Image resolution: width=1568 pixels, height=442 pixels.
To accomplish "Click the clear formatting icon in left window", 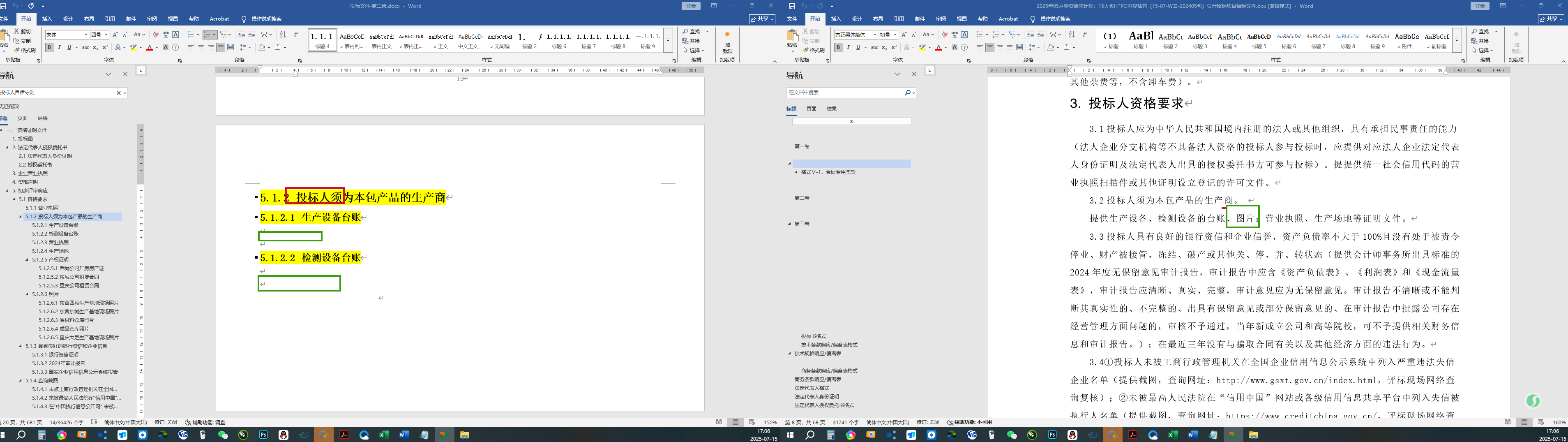I will [156, 35].
